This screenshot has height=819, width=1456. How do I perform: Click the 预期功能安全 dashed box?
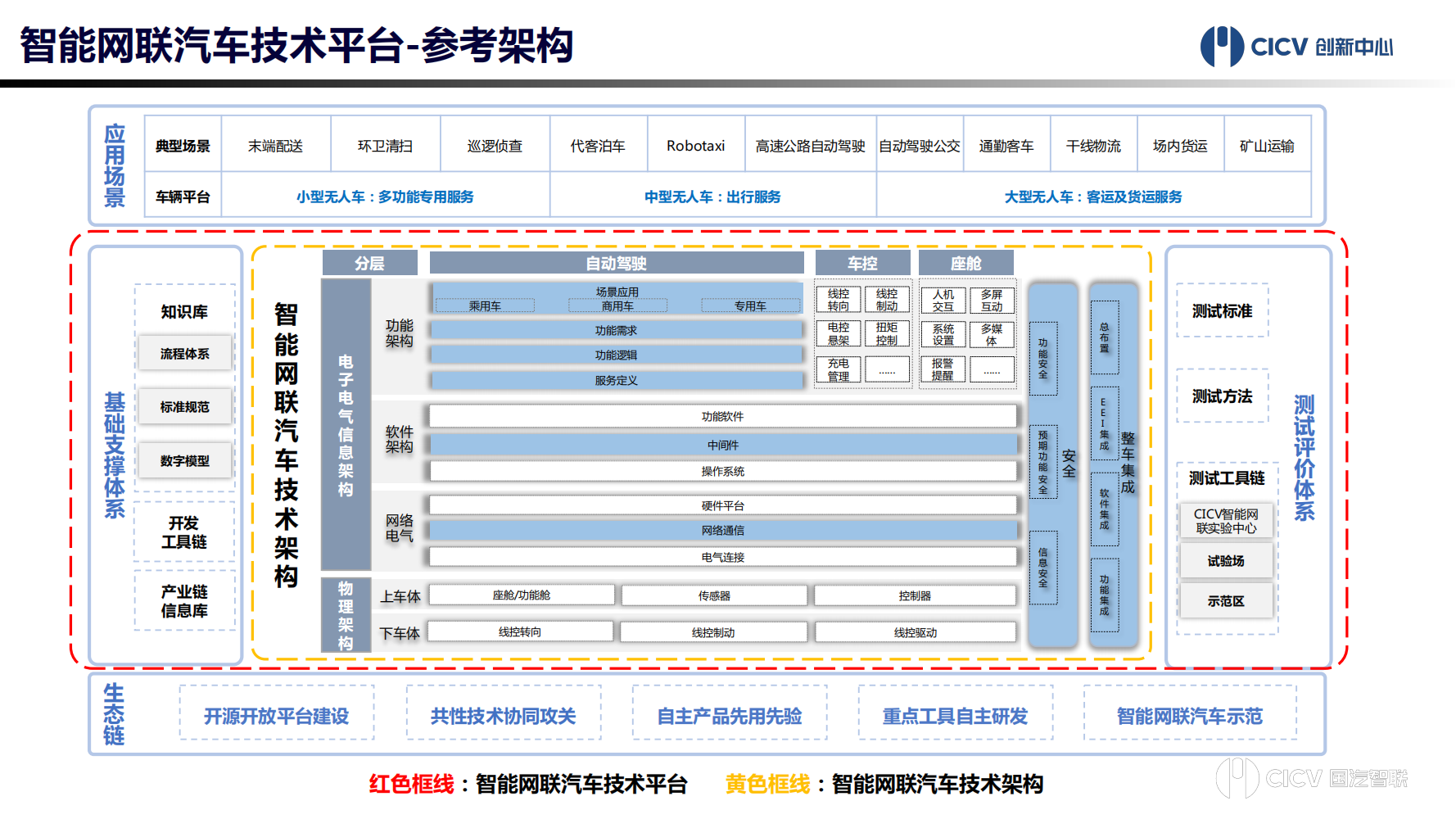[1043, 462]
